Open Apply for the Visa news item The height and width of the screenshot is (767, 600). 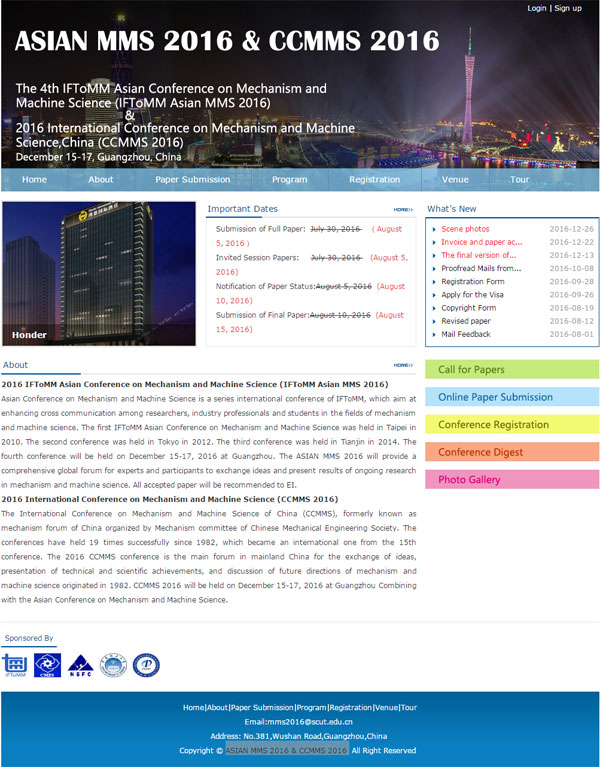[x=472, y=295]
